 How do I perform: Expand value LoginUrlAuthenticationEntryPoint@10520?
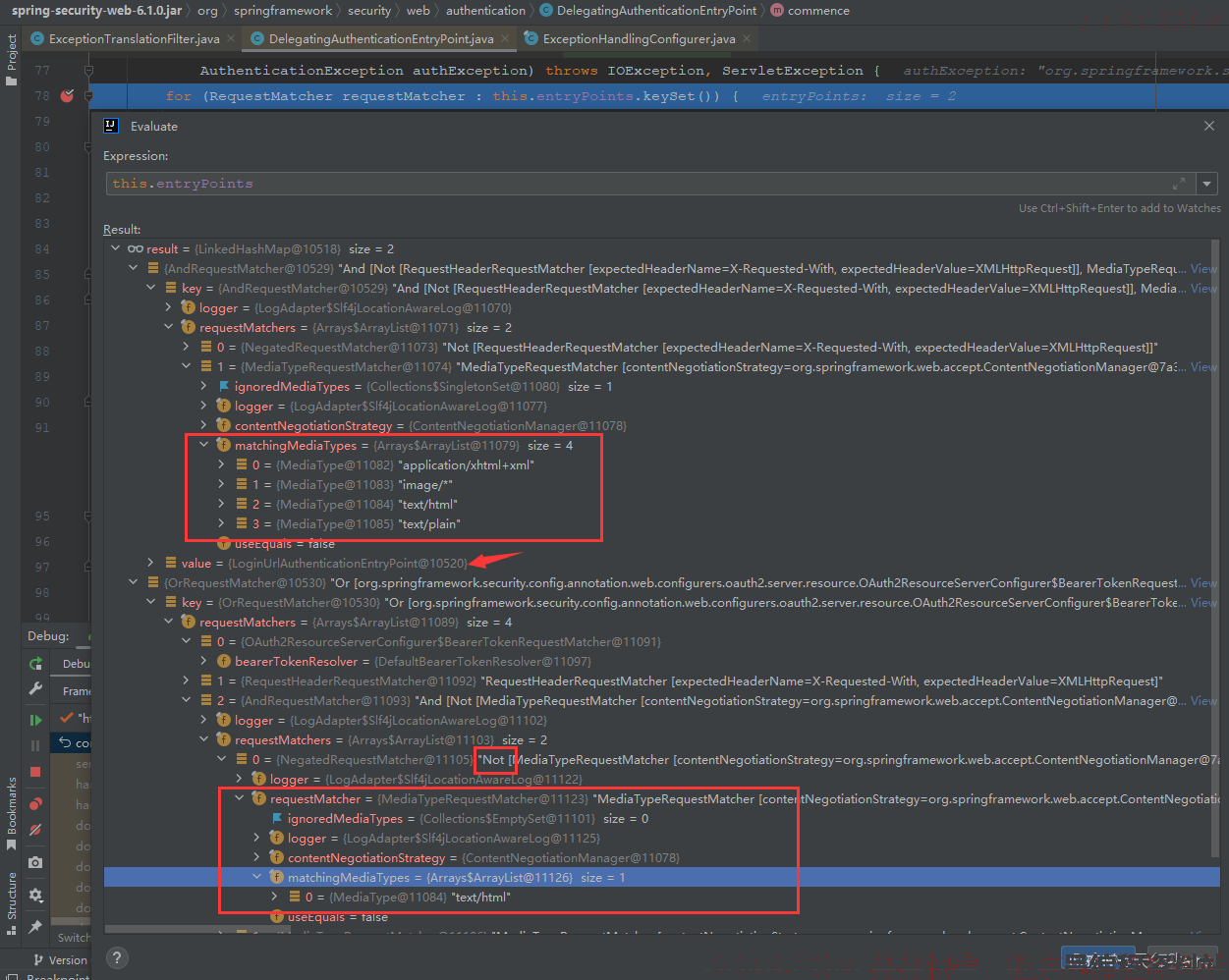(x=151, y=564)
